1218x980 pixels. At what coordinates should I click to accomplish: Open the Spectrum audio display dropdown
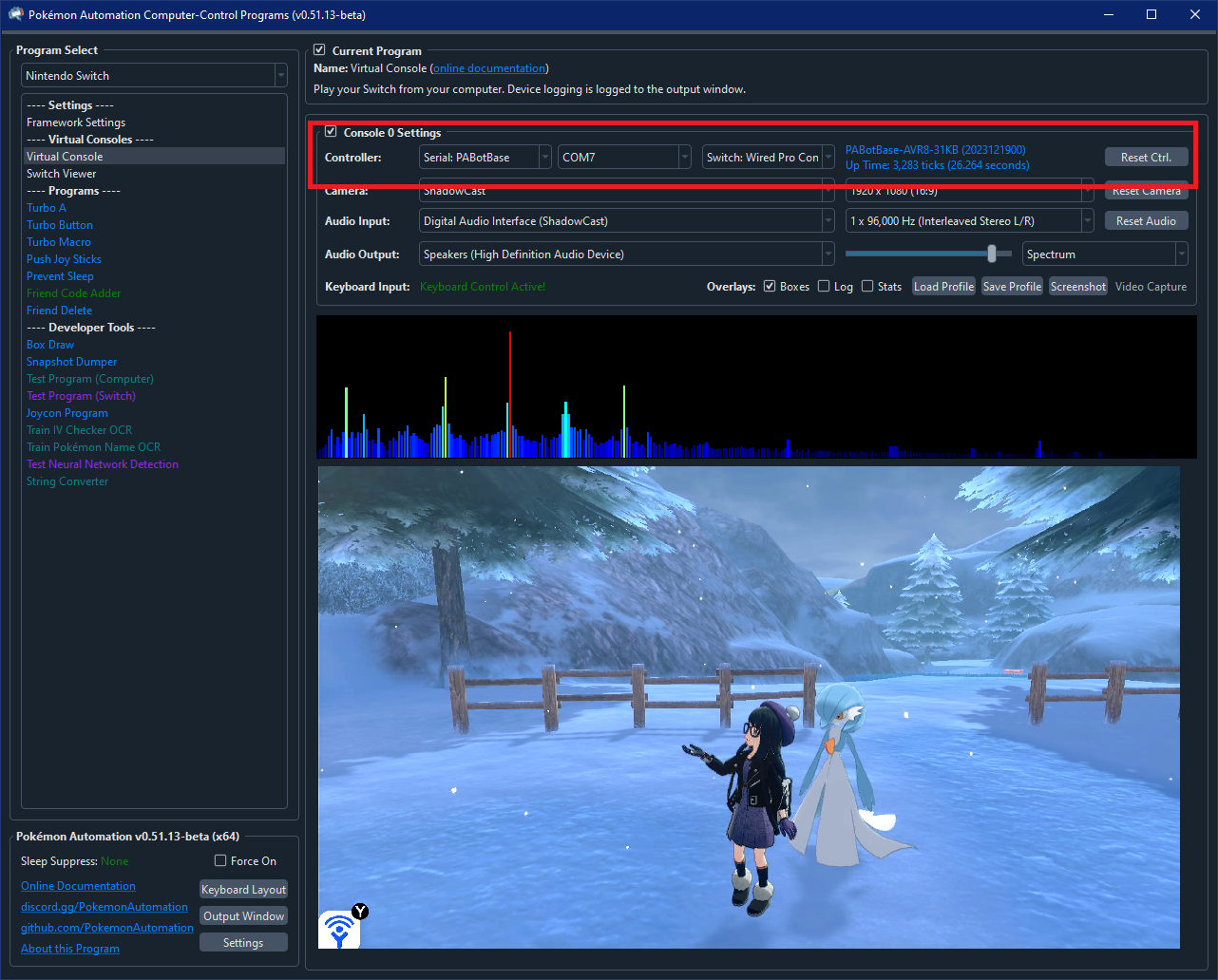pos(1105,254)
